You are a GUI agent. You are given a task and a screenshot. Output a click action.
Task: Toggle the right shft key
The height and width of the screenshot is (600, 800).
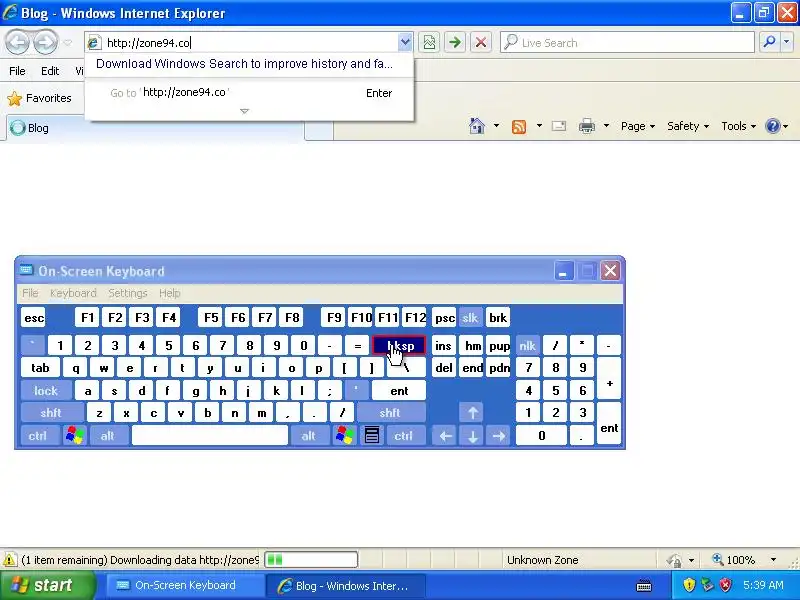click(x=390, y=413)
